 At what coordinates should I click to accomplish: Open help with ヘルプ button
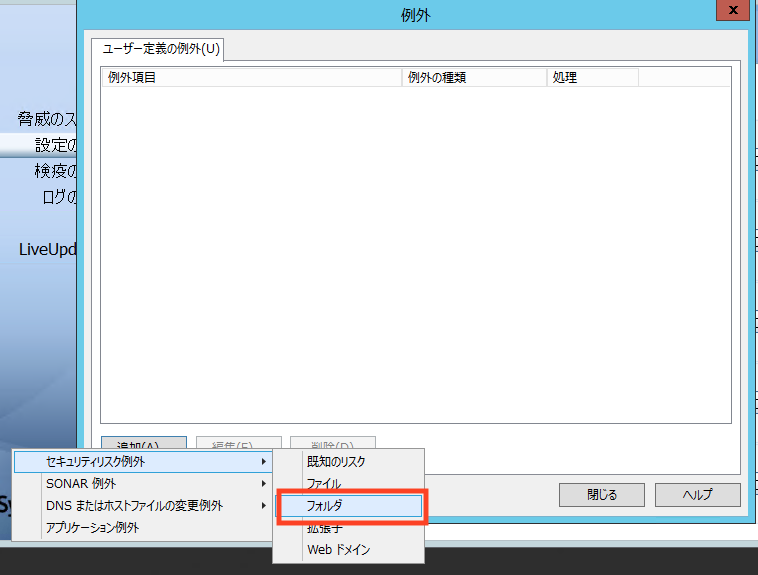(697, 495)
